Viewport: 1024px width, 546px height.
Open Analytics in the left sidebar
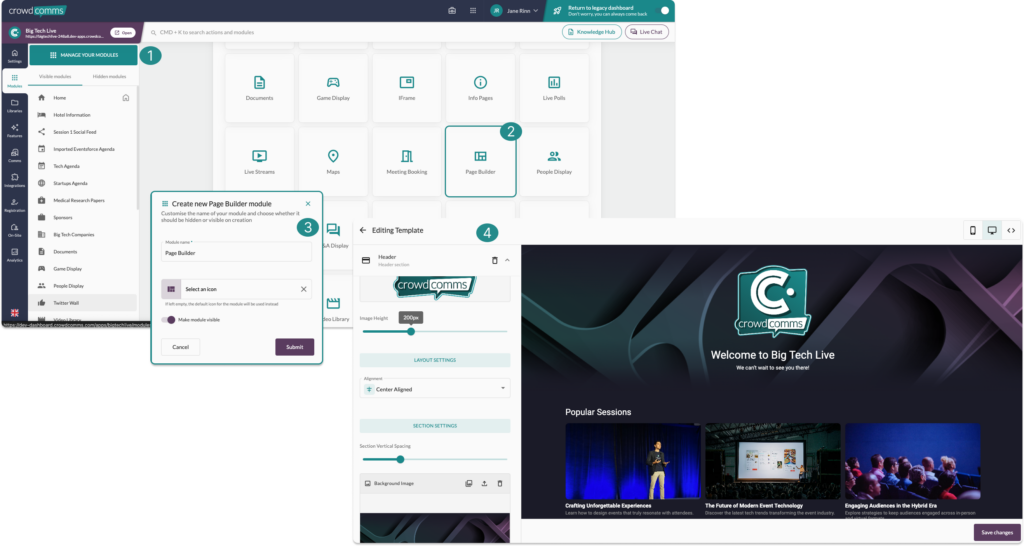coord(14,254)
